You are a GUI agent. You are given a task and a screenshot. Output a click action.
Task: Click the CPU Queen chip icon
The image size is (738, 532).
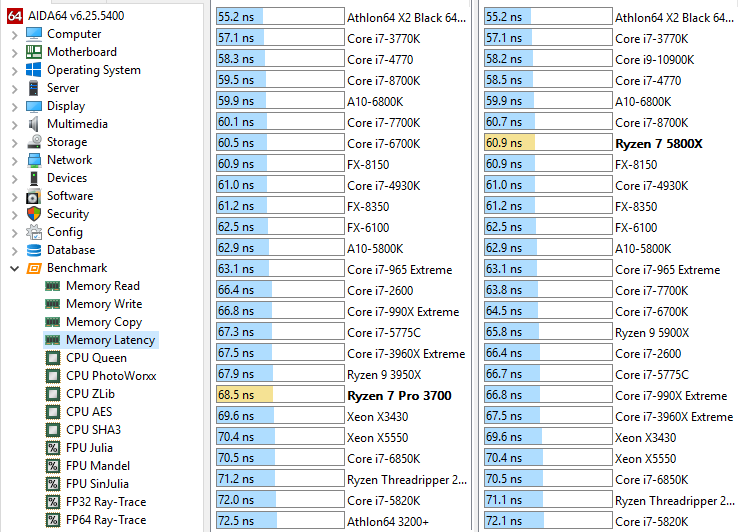tap(53, 358)
